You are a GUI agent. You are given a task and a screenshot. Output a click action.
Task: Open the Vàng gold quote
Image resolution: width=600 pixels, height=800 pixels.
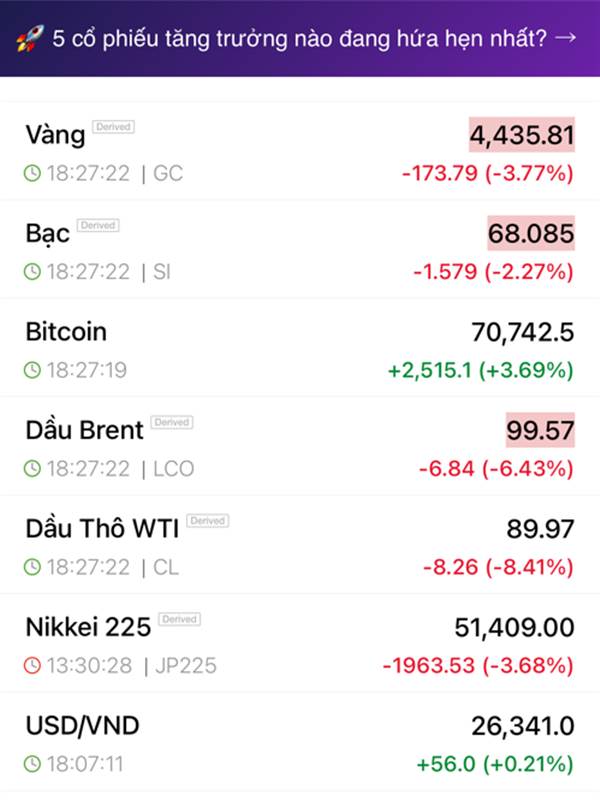[x=55, y=135]
